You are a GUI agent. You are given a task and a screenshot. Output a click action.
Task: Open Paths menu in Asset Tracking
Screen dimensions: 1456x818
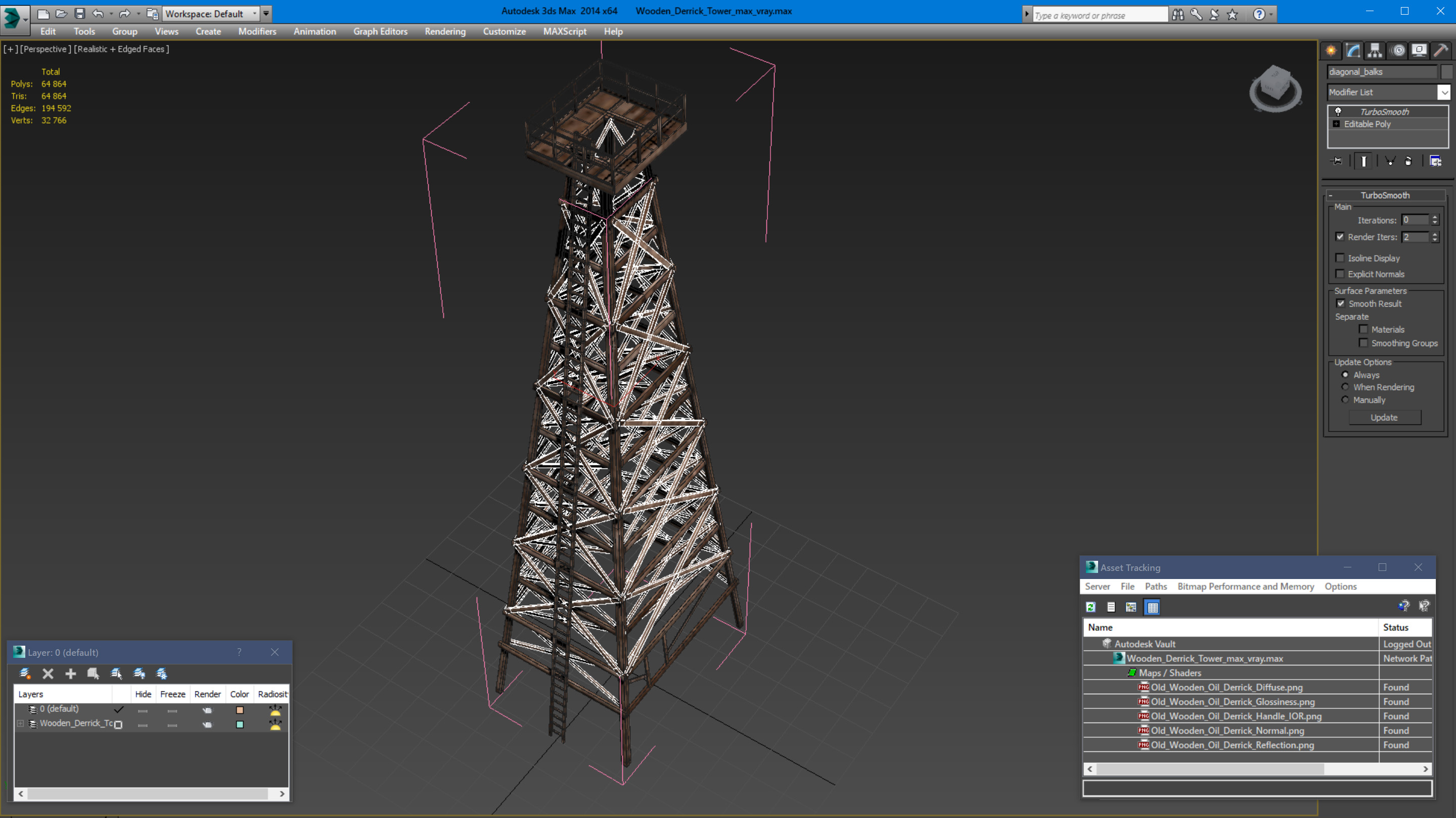1156,587
